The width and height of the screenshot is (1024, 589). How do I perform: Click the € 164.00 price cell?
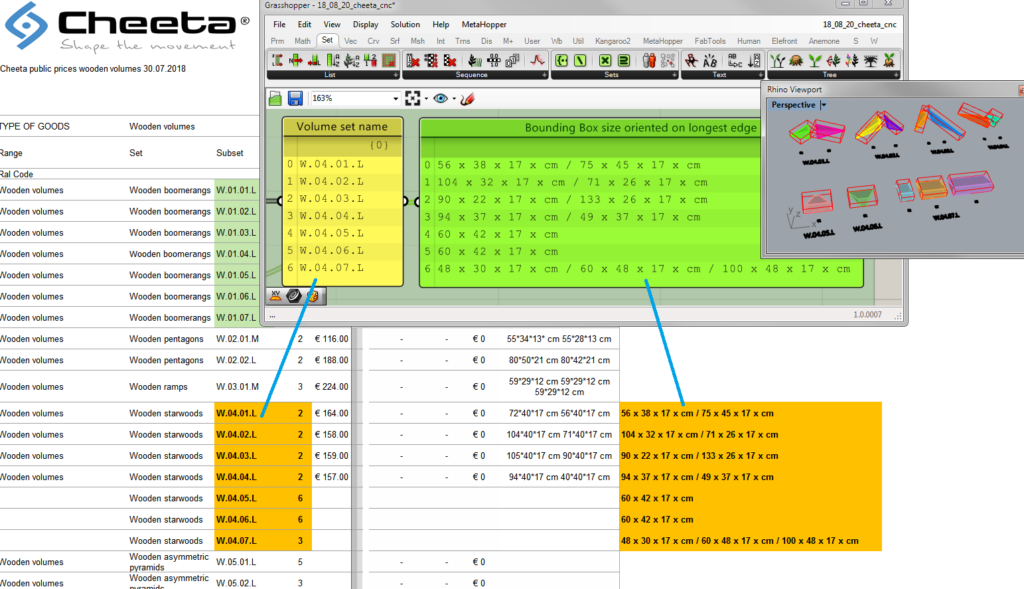pos(332,413)
